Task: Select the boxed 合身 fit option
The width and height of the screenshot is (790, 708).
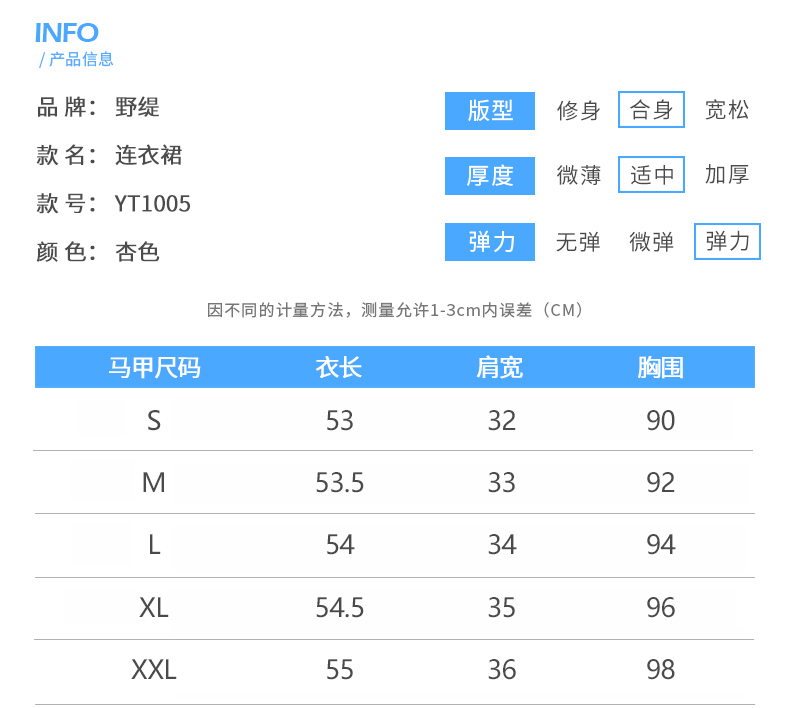Action: [651, 110]
